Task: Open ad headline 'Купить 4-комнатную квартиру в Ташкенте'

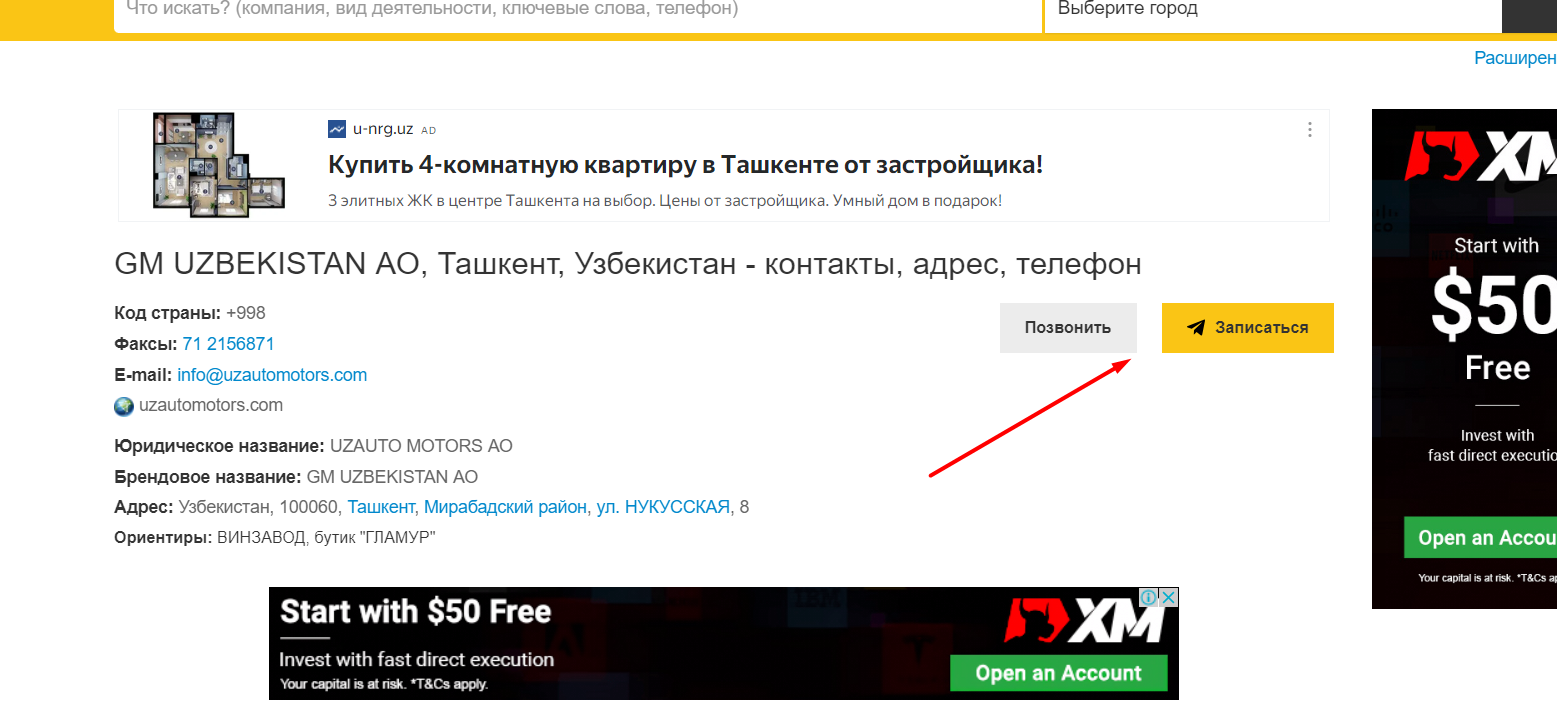Action: 685,165
